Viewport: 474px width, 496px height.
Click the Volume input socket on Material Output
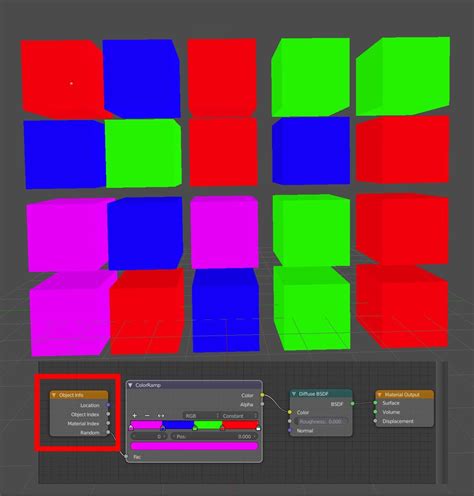pyautogui.click(x=375, y=412)
